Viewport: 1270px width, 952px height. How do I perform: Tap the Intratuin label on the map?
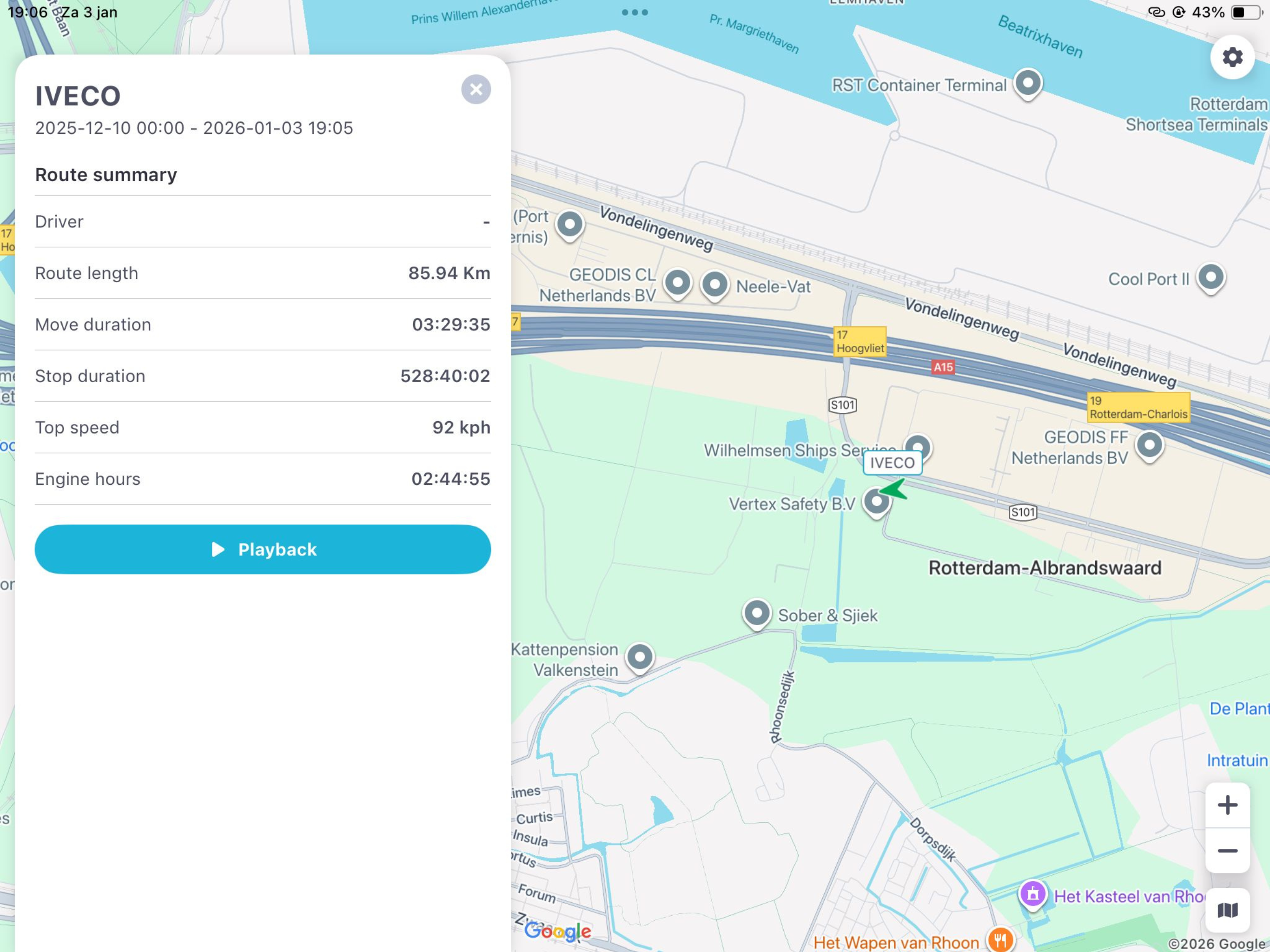pyautogui.click(x=1237, y=760)
